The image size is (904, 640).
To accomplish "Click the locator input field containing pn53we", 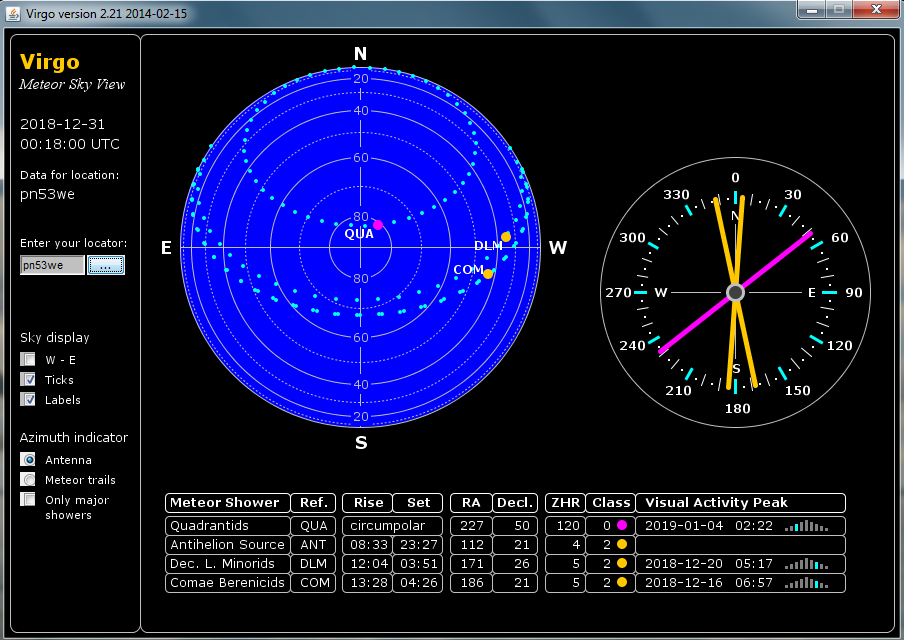I will pyautogui.click(x=52, y=265).
